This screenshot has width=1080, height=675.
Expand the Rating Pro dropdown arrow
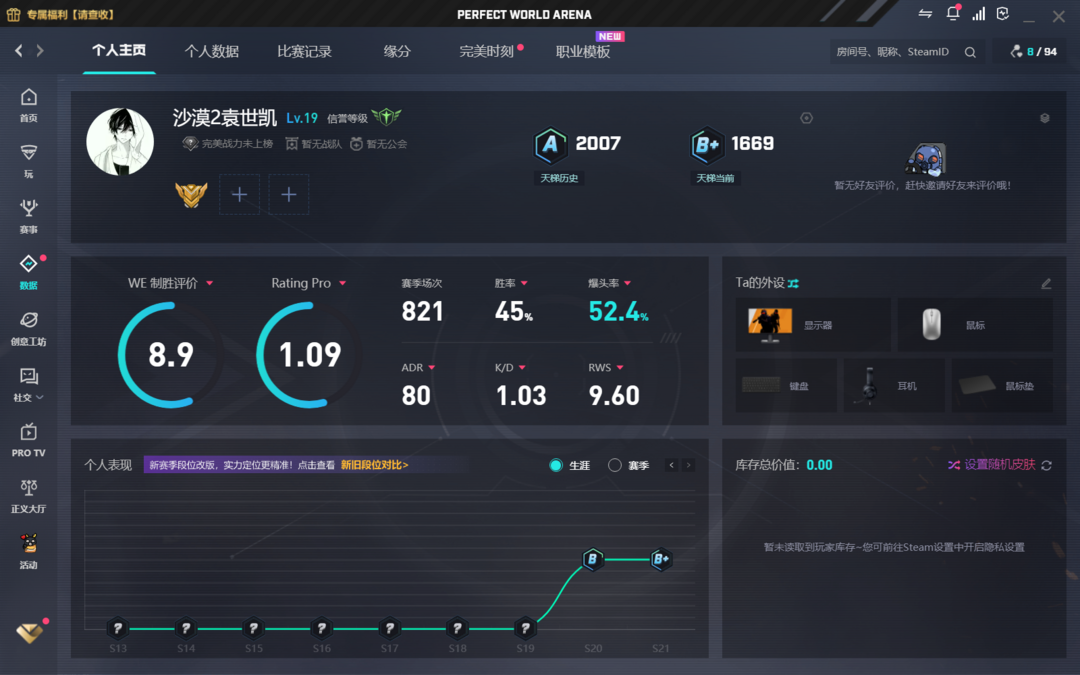(342, 284)
